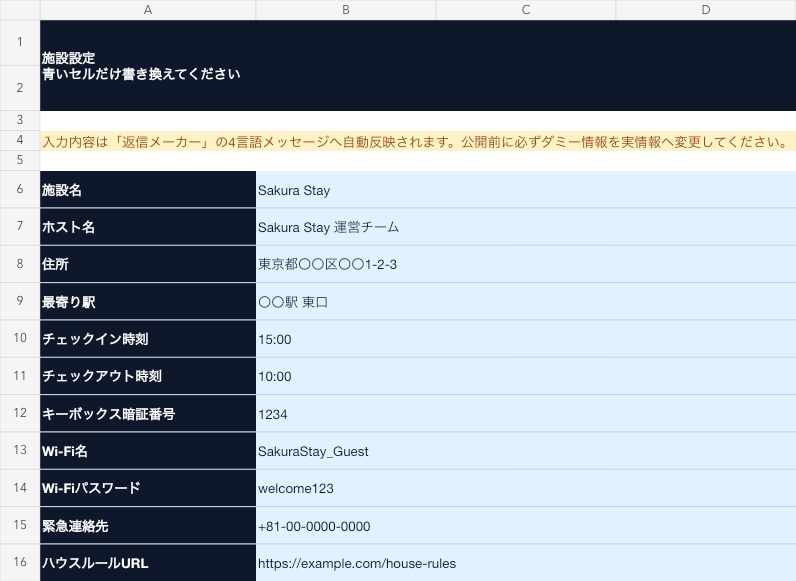Select row 10 header
The image size is (796, 581).
tap(20, 338)
